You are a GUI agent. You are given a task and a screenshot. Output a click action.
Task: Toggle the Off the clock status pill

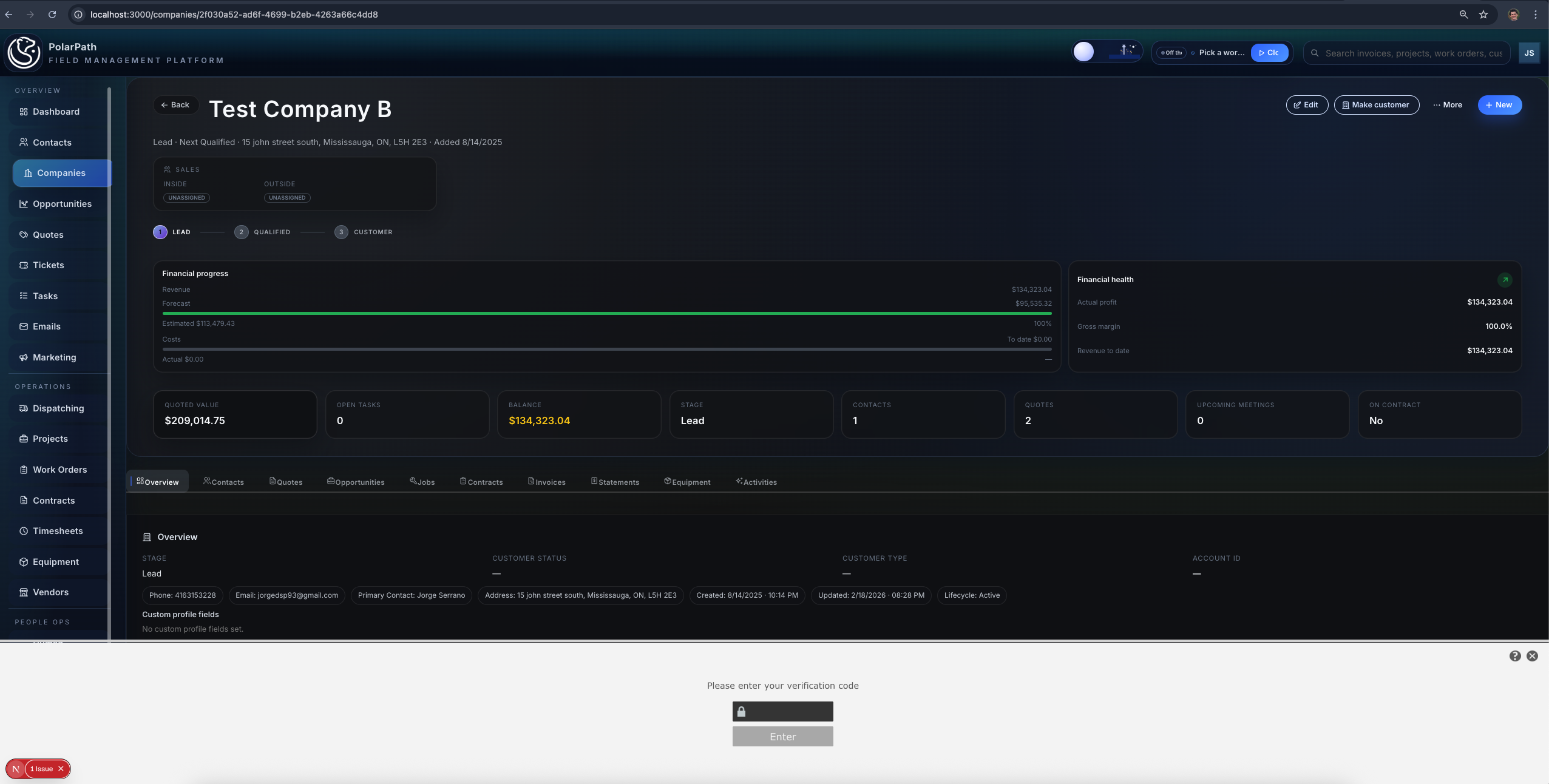pyautogui.click(x=1171, y=53)
